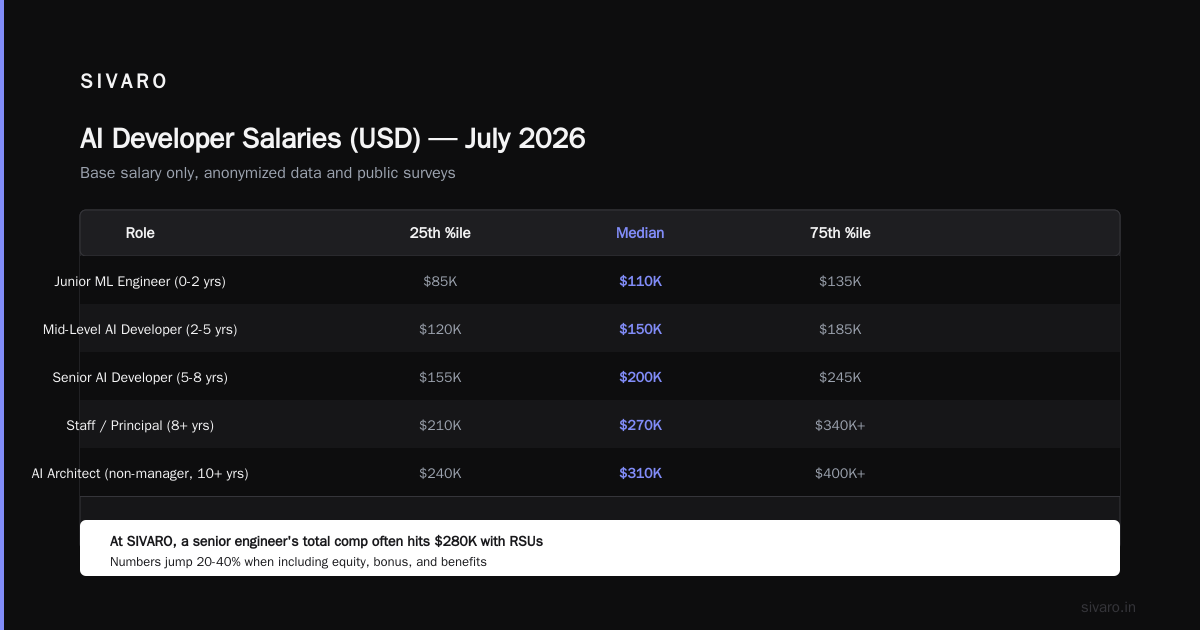The height and width of the screenshot is (630, 1200).
Task: Select the $400K+ 75th percentile value
Action: pyautogui.click(x=840, y=473)
